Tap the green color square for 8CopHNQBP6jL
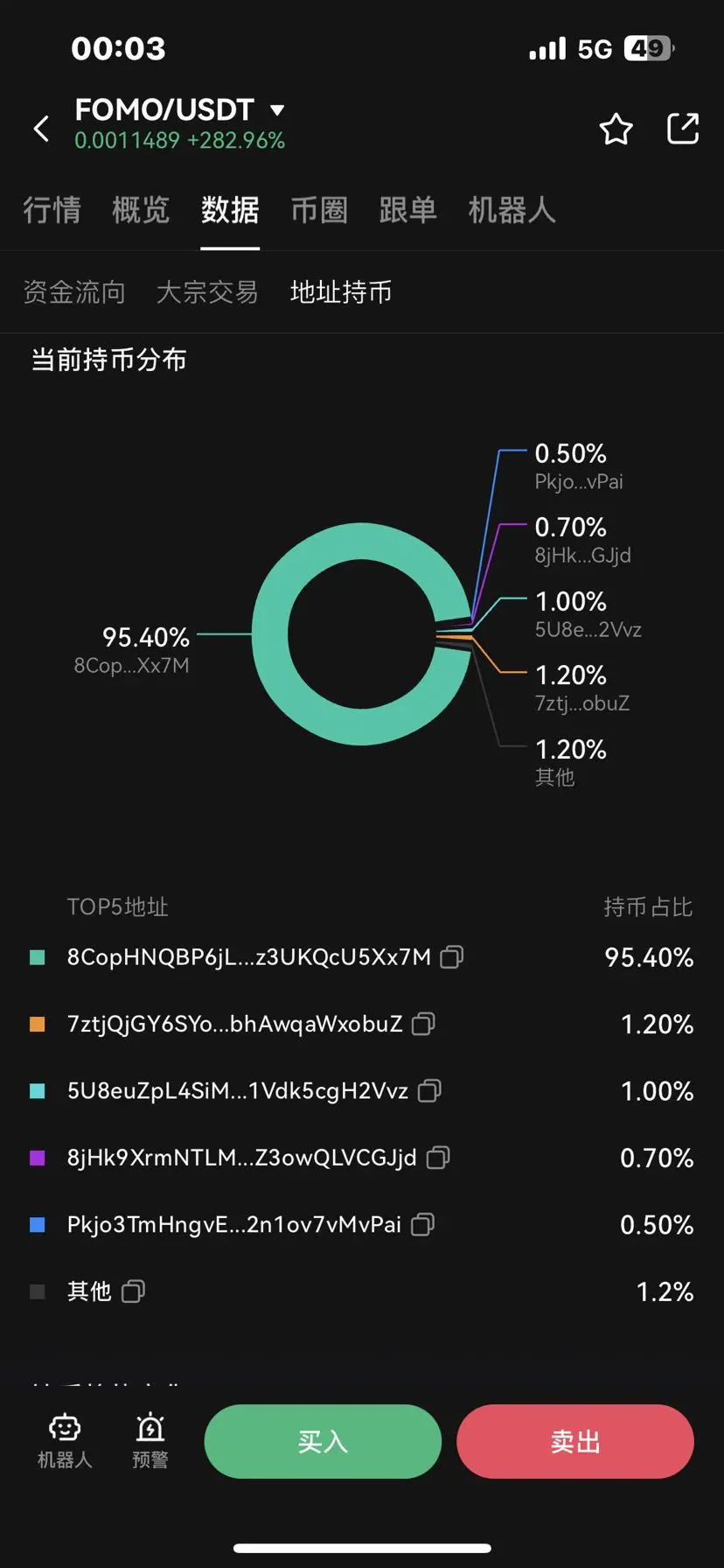Viewport: 724px width, 1568px height. click(x=38, y=957)
